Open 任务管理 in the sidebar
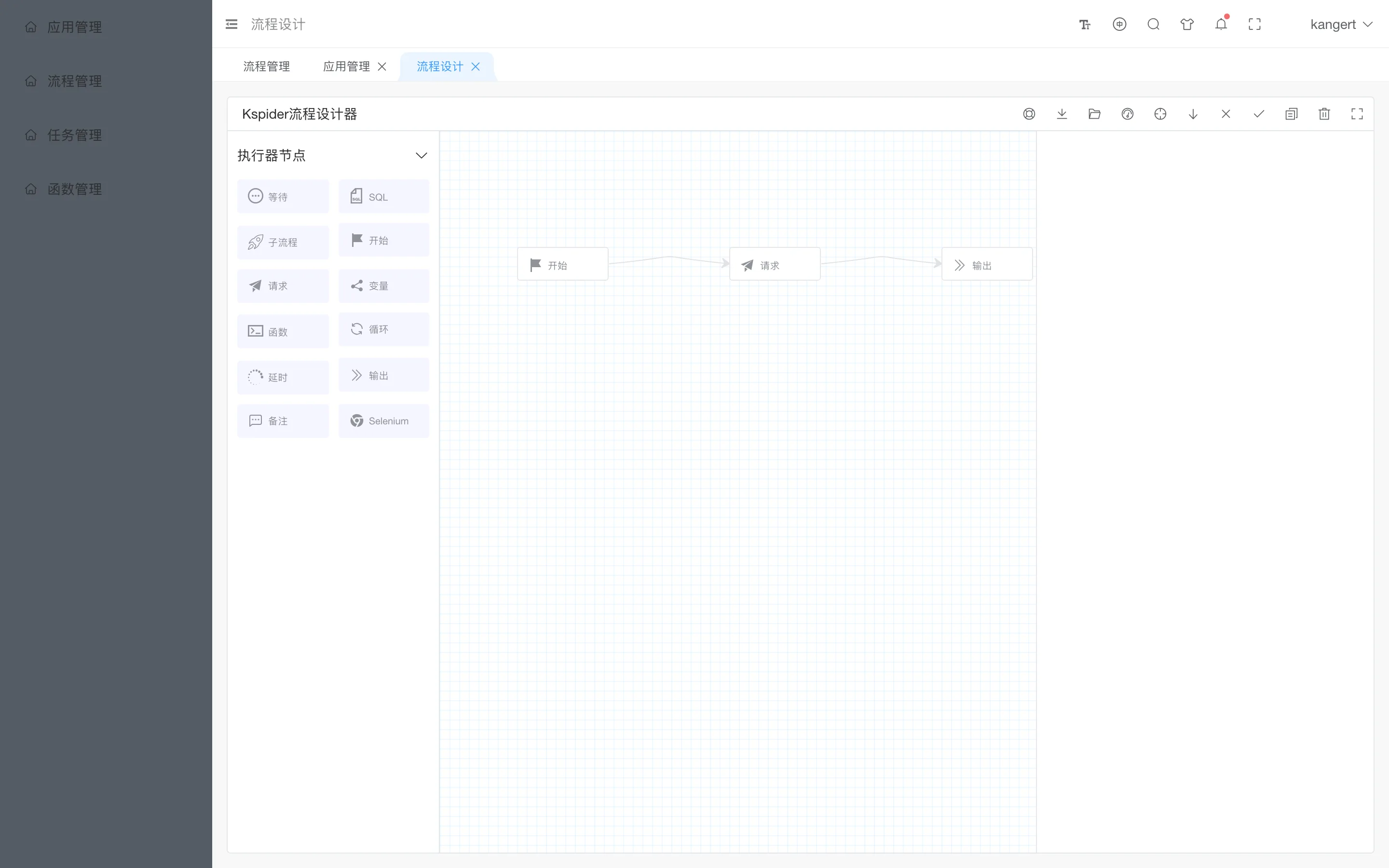1389x868 pixels. [x=106, y=135]
